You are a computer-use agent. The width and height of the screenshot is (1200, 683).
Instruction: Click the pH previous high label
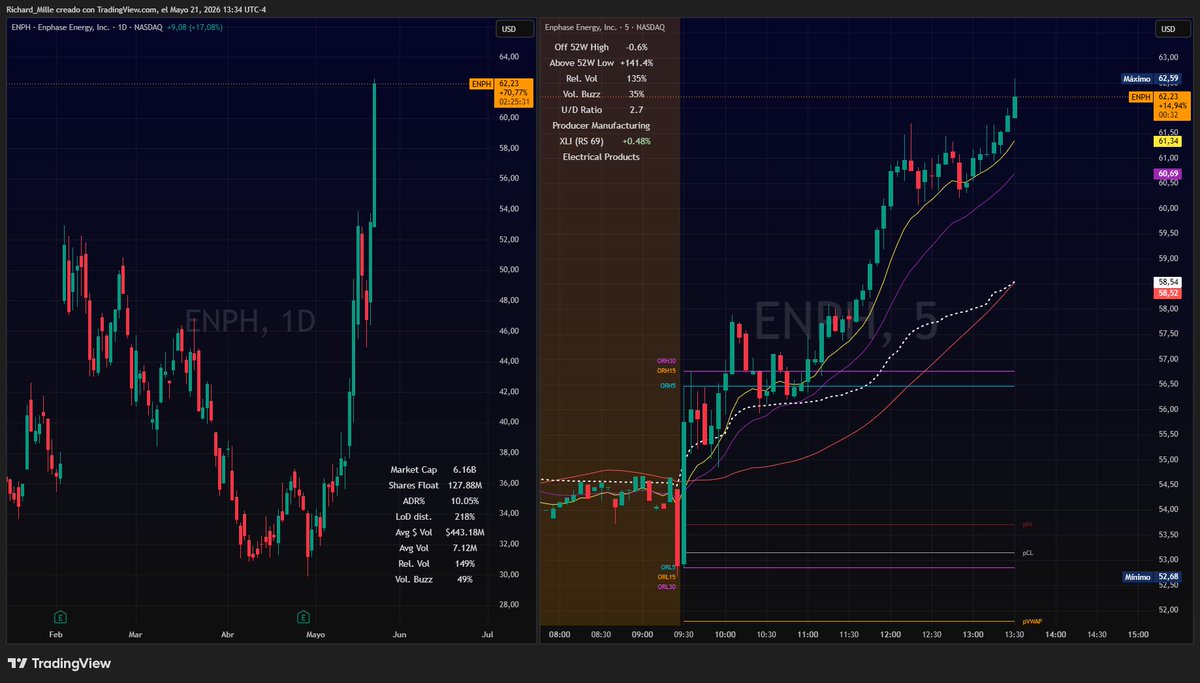pos(1026,524)
